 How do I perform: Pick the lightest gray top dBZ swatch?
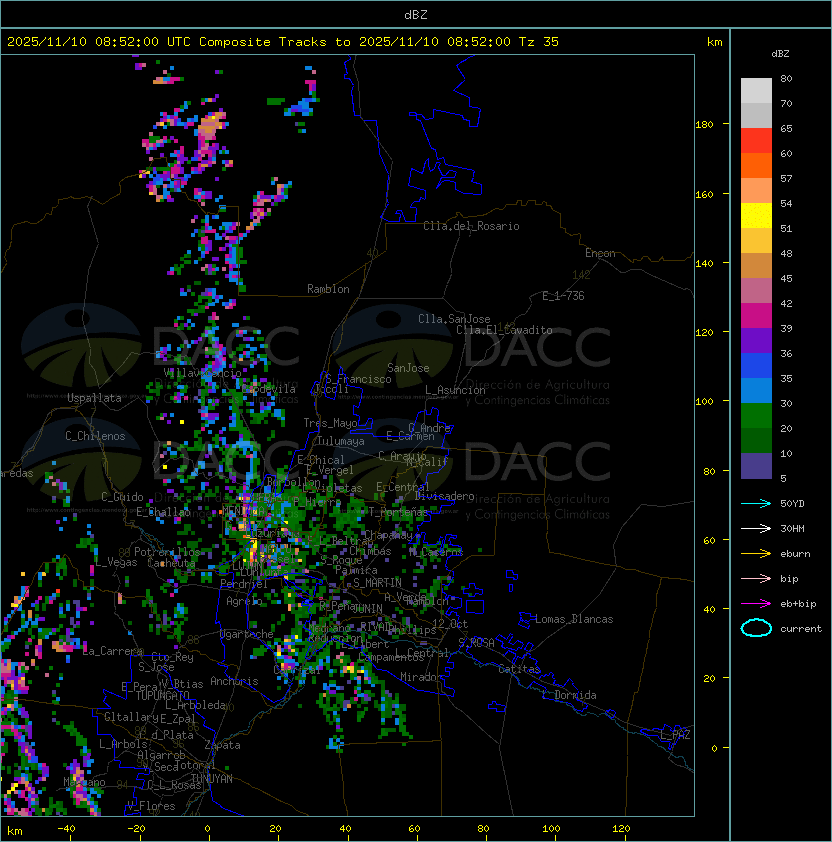(756, 91)
